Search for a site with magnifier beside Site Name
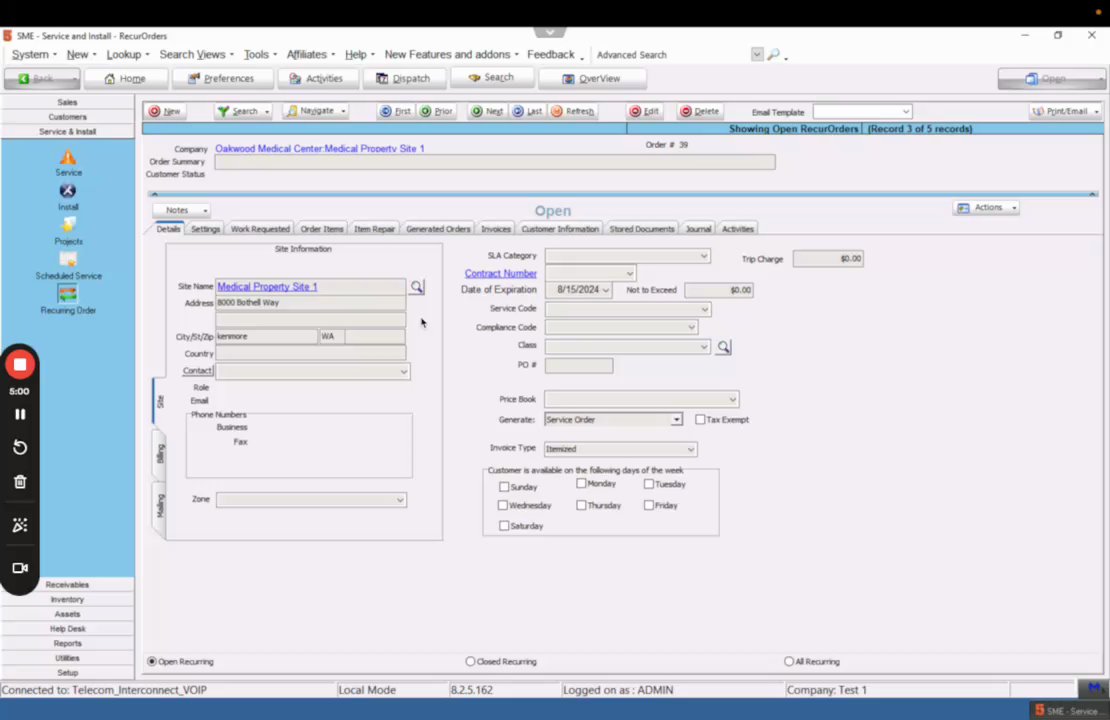The width and height of the screenshot is (1110, 720). 417,287
